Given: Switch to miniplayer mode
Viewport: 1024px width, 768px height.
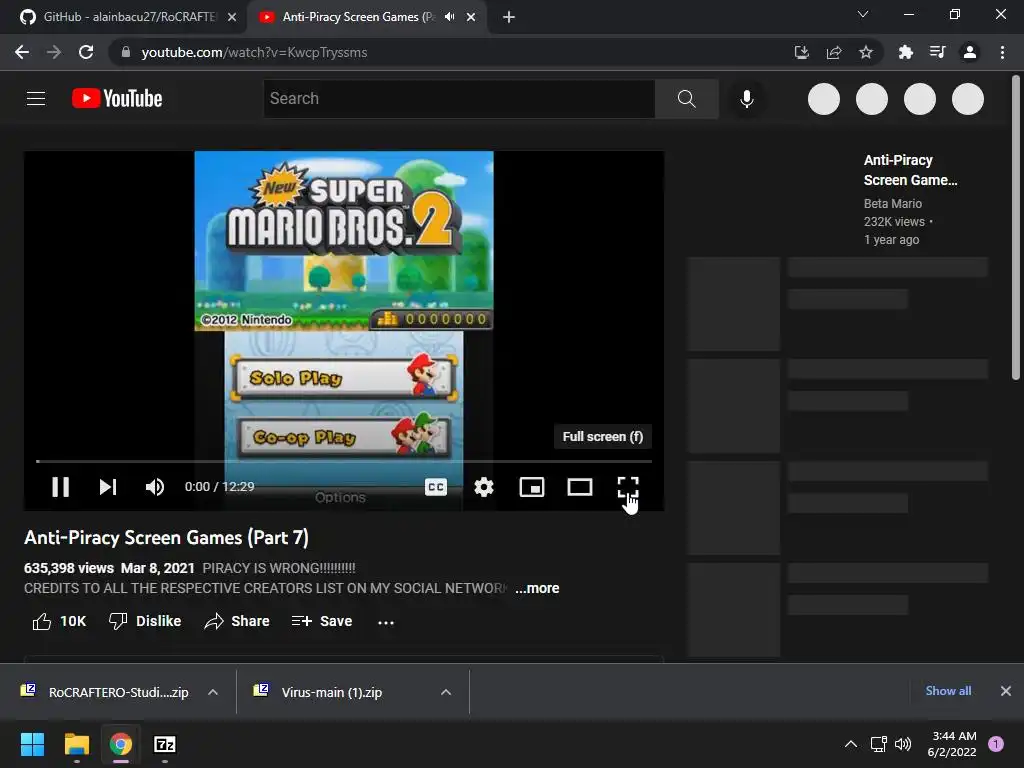Looking at the screenshot, I should 532,487.
